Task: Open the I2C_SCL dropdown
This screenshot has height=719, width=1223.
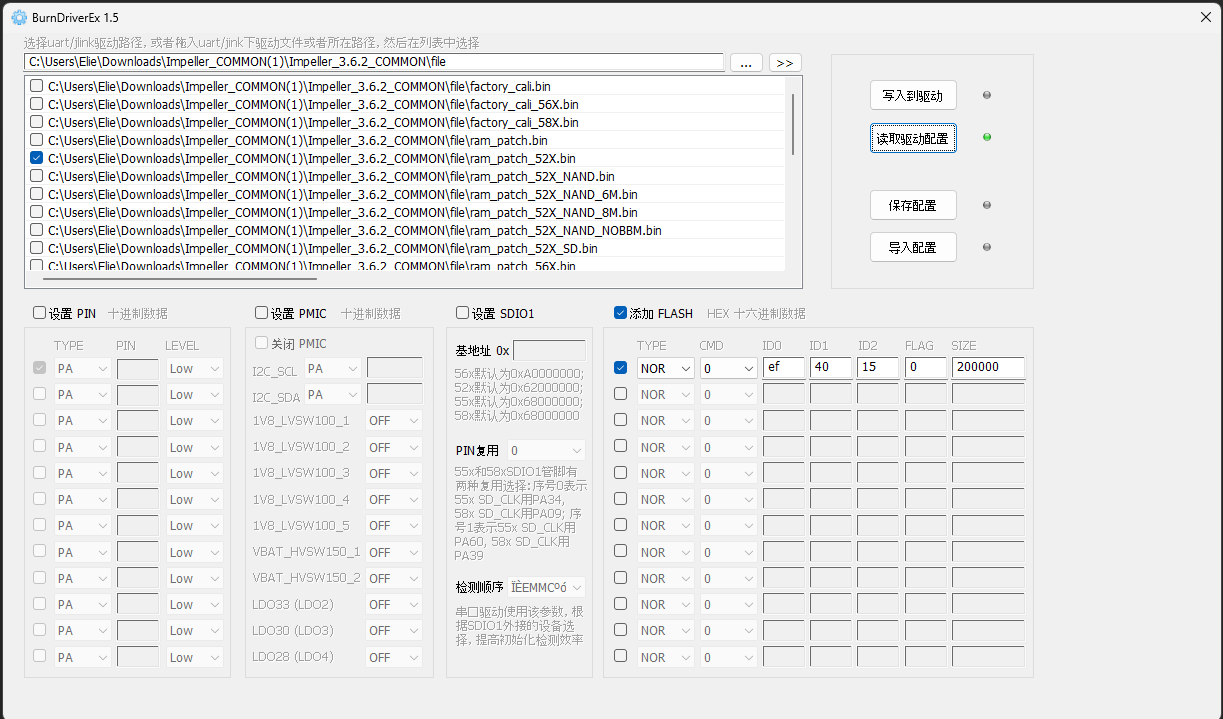Action: pos(333,368)
